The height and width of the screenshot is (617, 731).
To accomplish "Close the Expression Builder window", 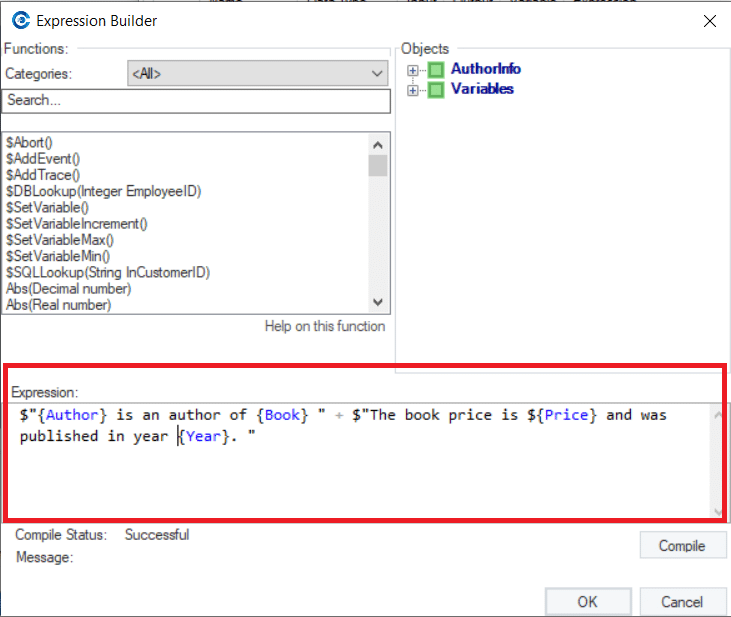I will pos(710,21).
